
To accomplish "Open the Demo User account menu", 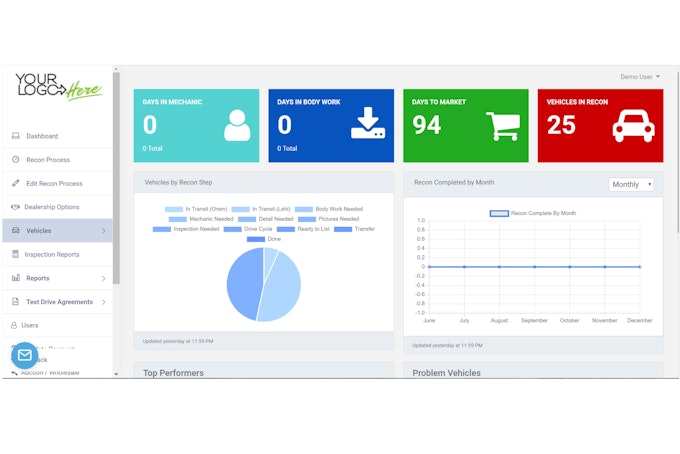I will click(x=640, y=77).
